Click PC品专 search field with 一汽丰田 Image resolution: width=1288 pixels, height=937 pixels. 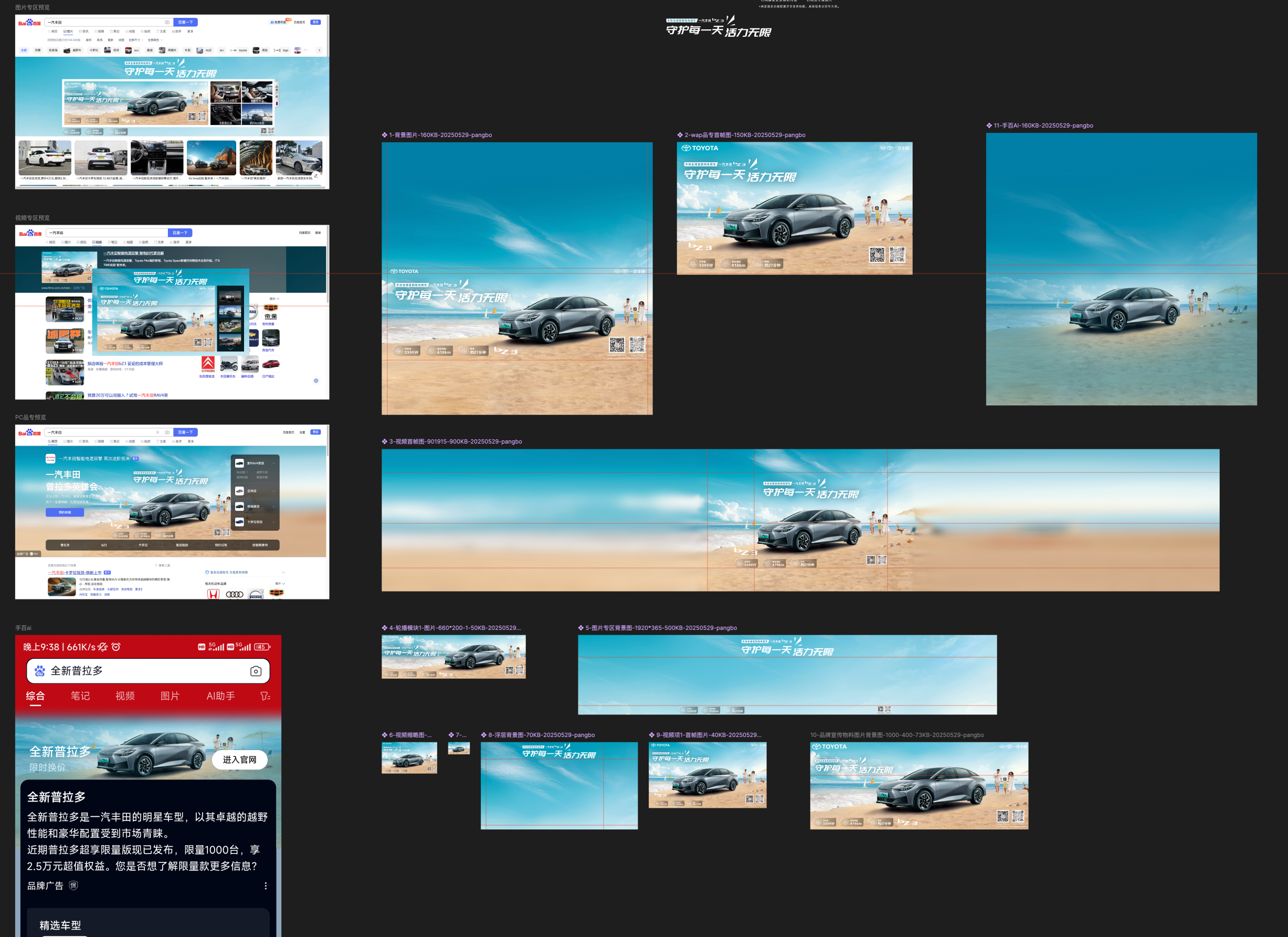point(109,432)
